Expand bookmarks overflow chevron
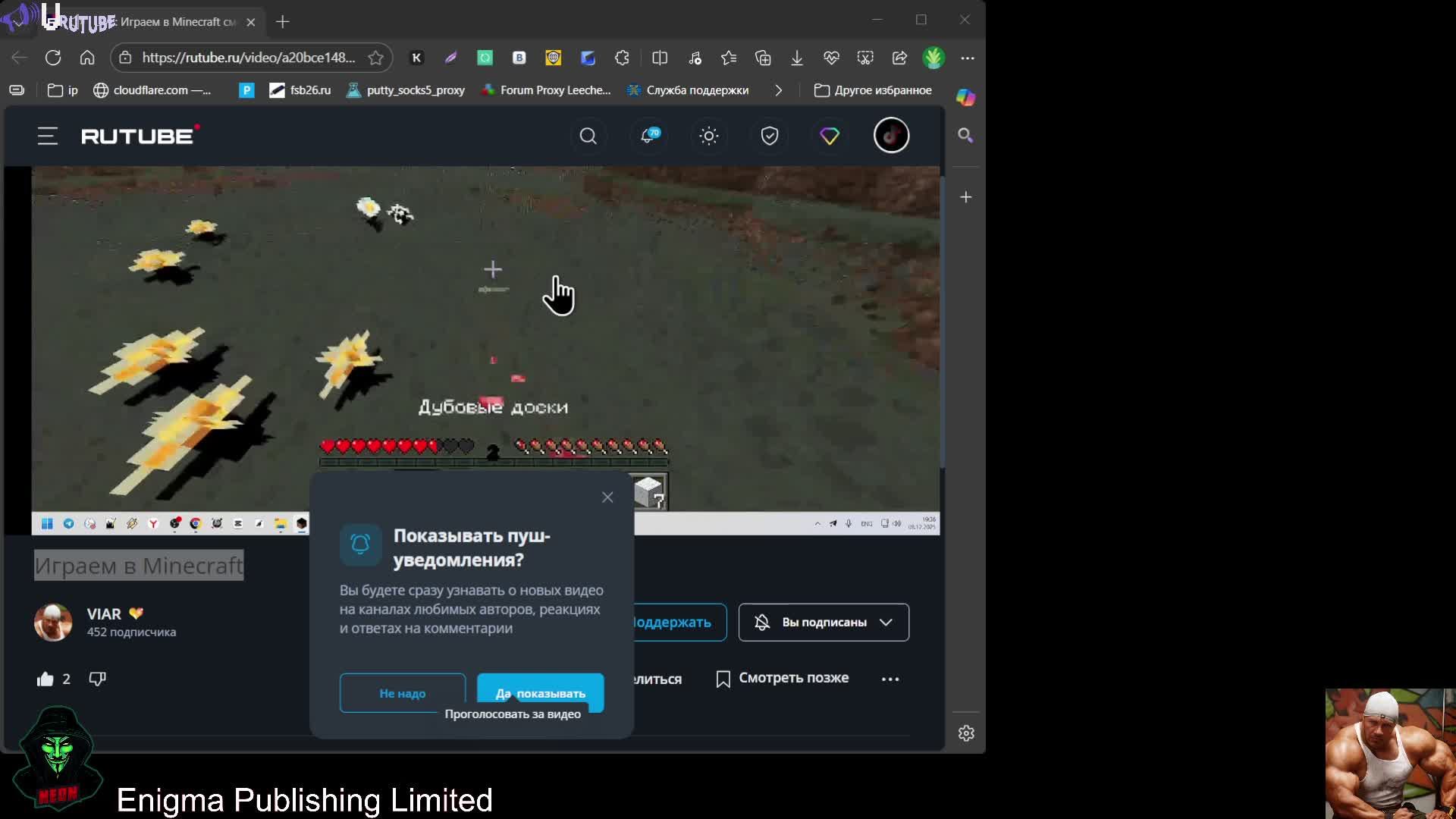The image size is (1456, 819). (778, 90)
